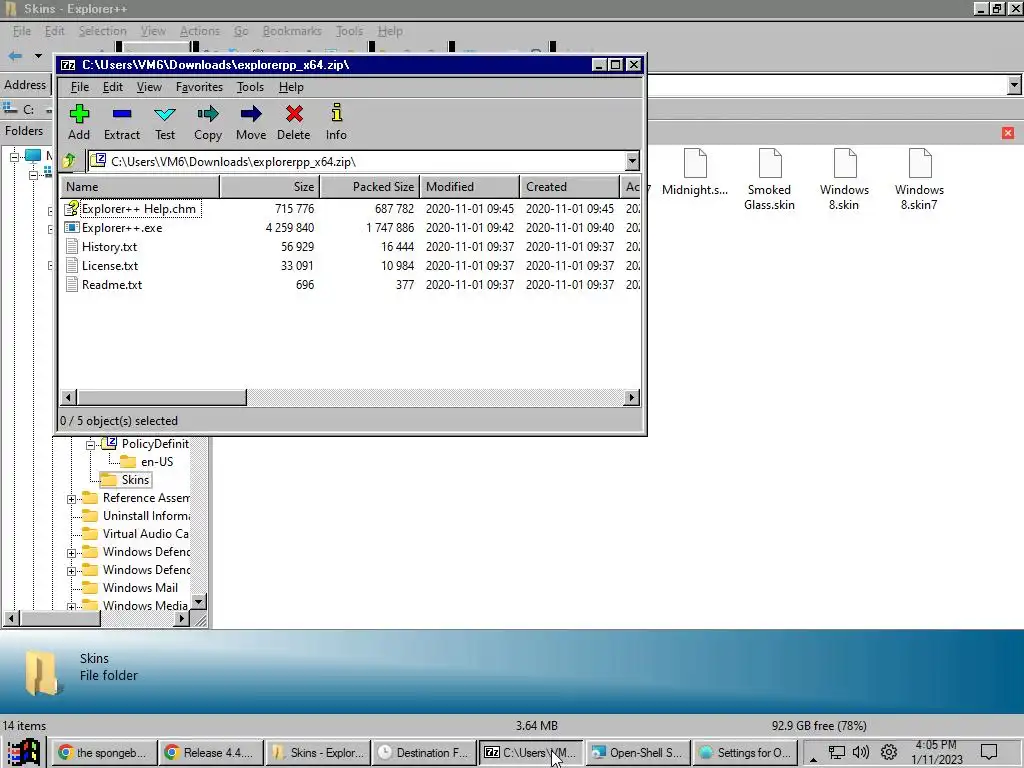
Task: Click the 7-Zip list horizontal scrollbar right arrow
Action: pyautogui.click(x=631, y=397)
